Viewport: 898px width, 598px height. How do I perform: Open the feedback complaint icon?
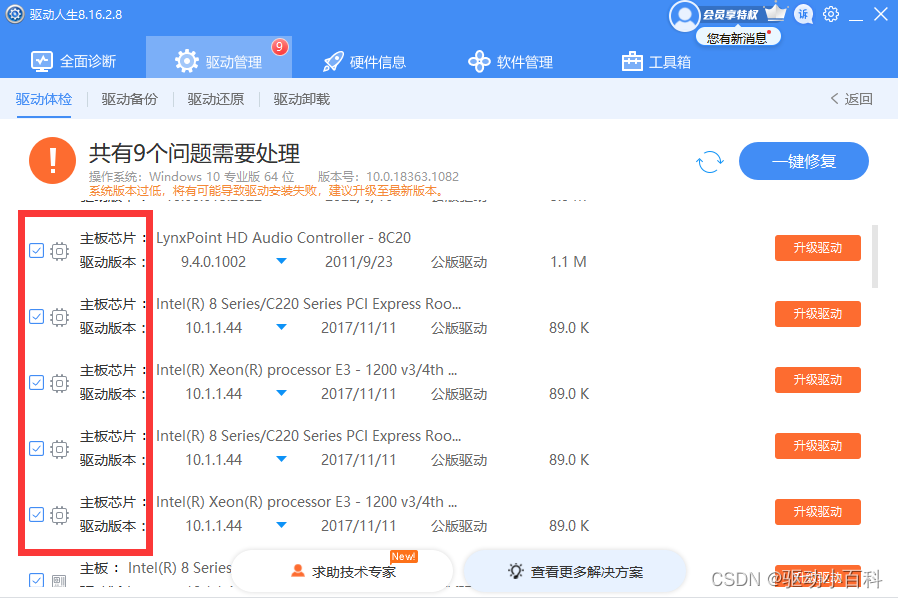804,14
